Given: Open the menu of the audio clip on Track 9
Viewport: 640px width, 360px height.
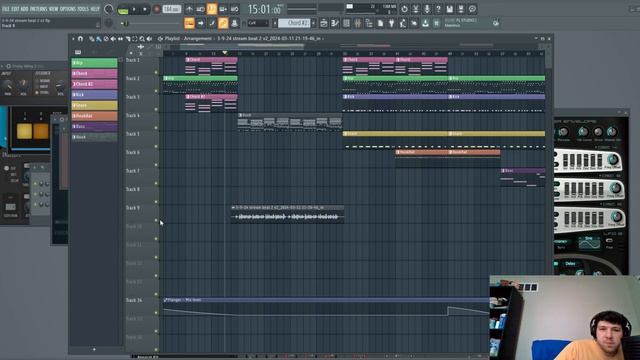Looking at the screenshot, I should pos(233,208).
